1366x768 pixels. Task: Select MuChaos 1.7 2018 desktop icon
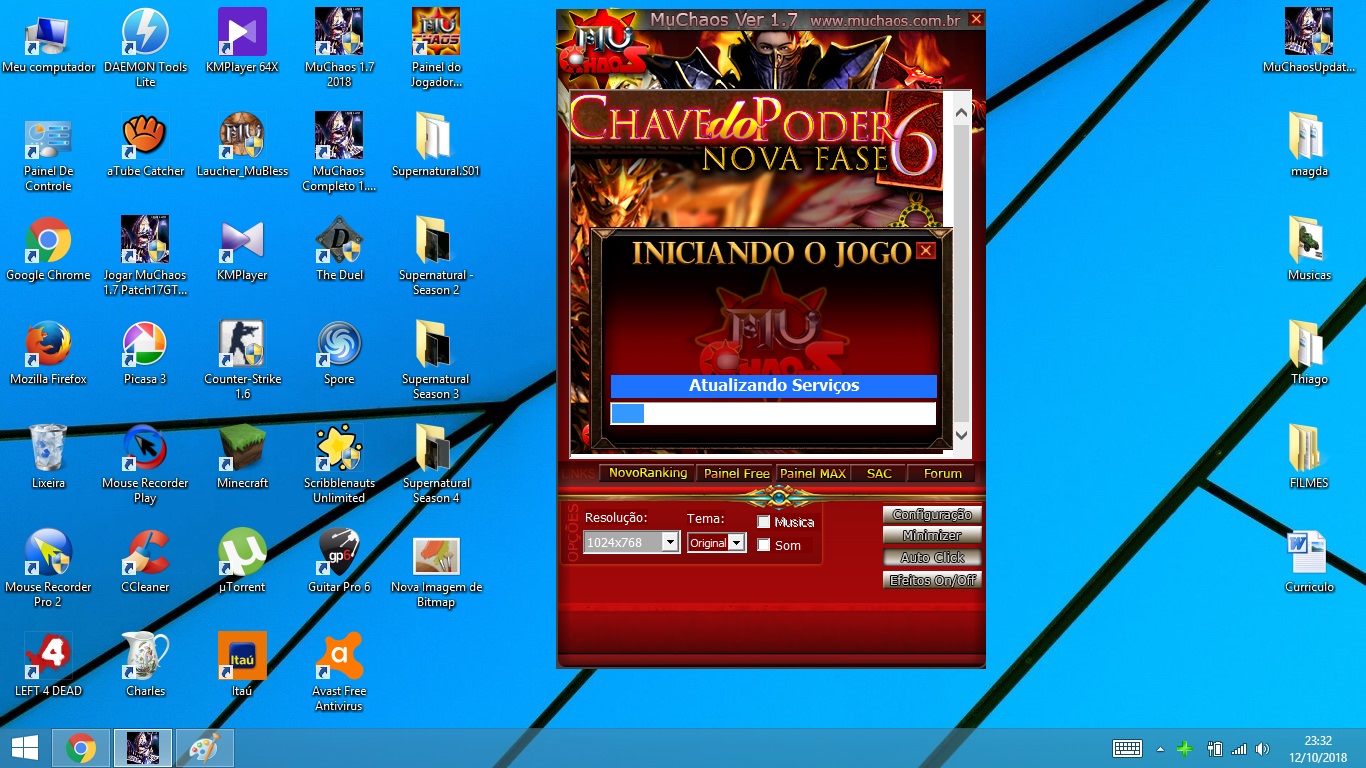click(x=339, y=48)
